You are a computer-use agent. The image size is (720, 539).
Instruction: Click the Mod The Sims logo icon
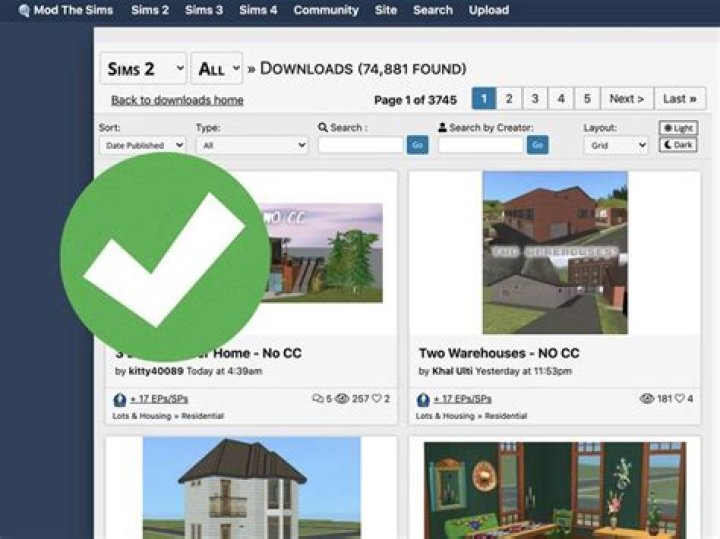(x=24, y=11)
